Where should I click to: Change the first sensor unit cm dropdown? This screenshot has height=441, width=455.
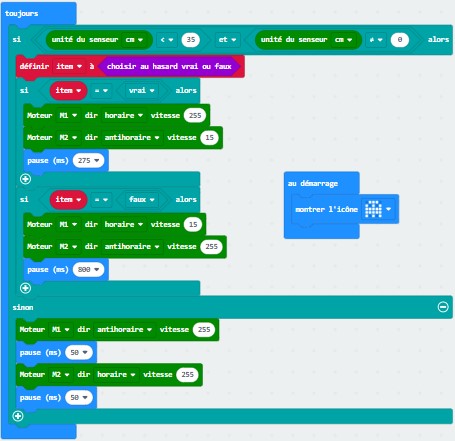pyautogui.click(x=134, y=40)
